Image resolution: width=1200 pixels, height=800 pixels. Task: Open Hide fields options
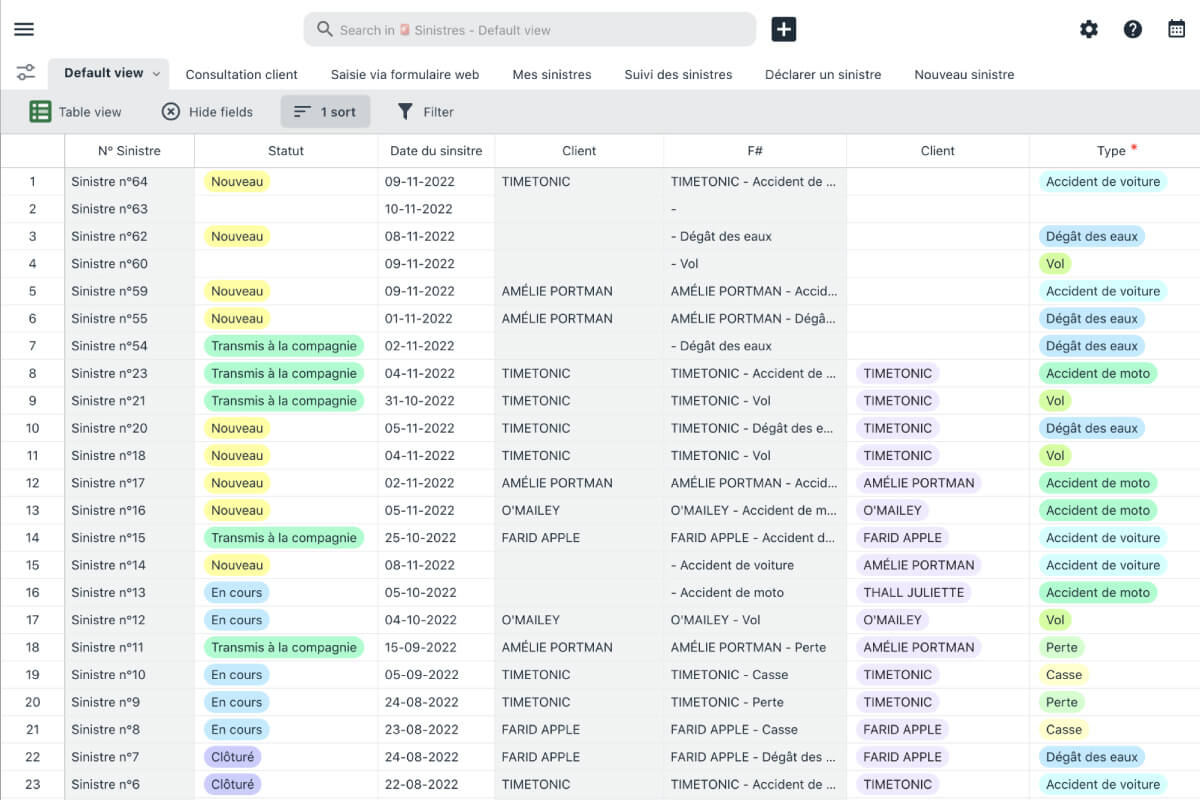[x=207, y=112]
